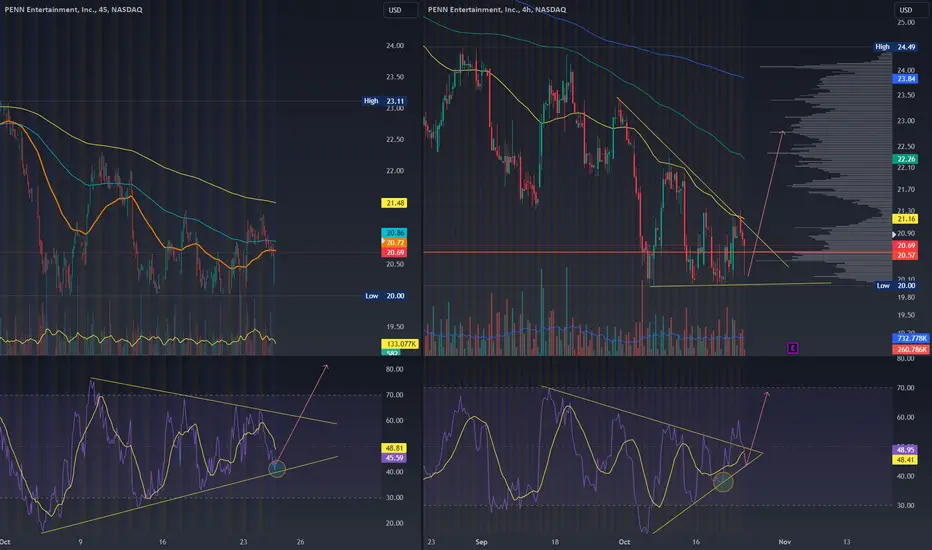Click the red 260.786K volume label
The width and height of the screenshot is (932, 550).
coord(911,349)
